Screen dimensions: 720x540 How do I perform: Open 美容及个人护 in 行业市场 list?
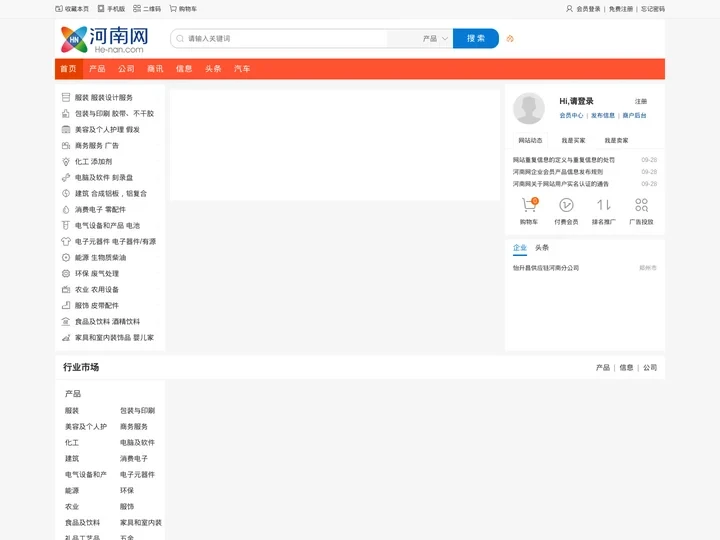tap(86, 427)
